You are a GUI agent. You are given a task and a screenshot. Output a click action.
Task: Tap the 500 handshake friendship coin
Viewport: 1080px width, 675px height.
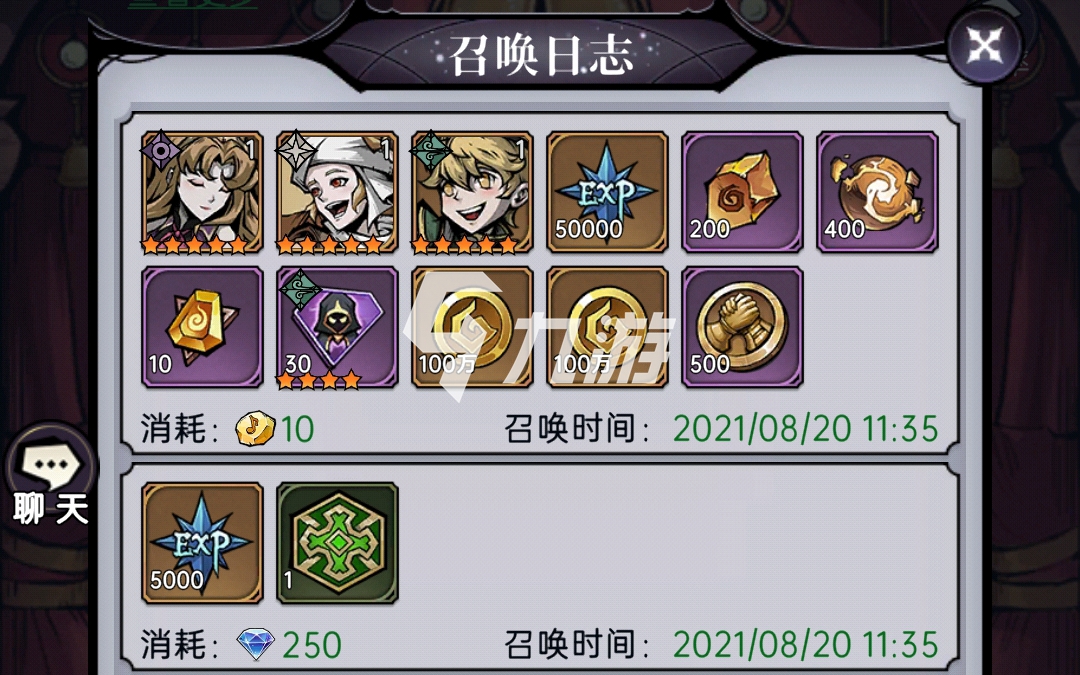click(742, 327)
